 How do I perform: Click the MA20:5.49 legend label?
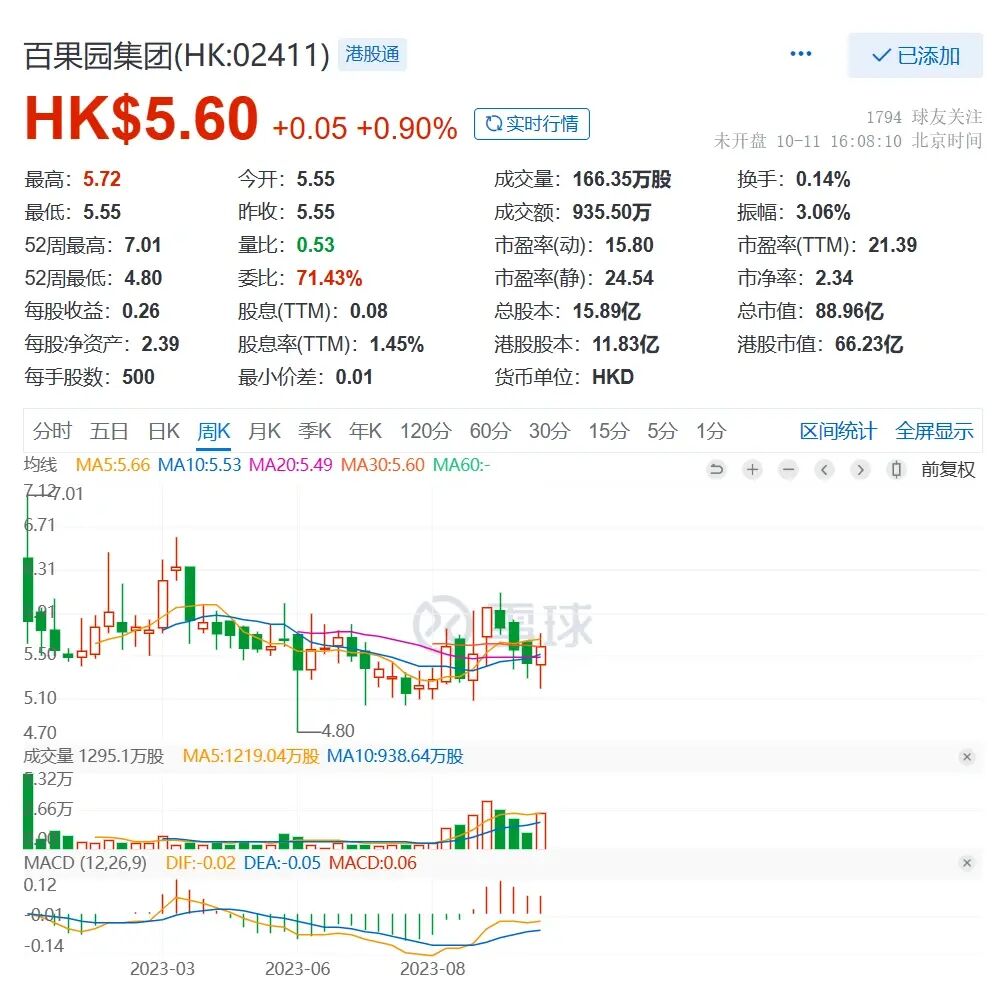pyautogui.click(x=291, y=465)
